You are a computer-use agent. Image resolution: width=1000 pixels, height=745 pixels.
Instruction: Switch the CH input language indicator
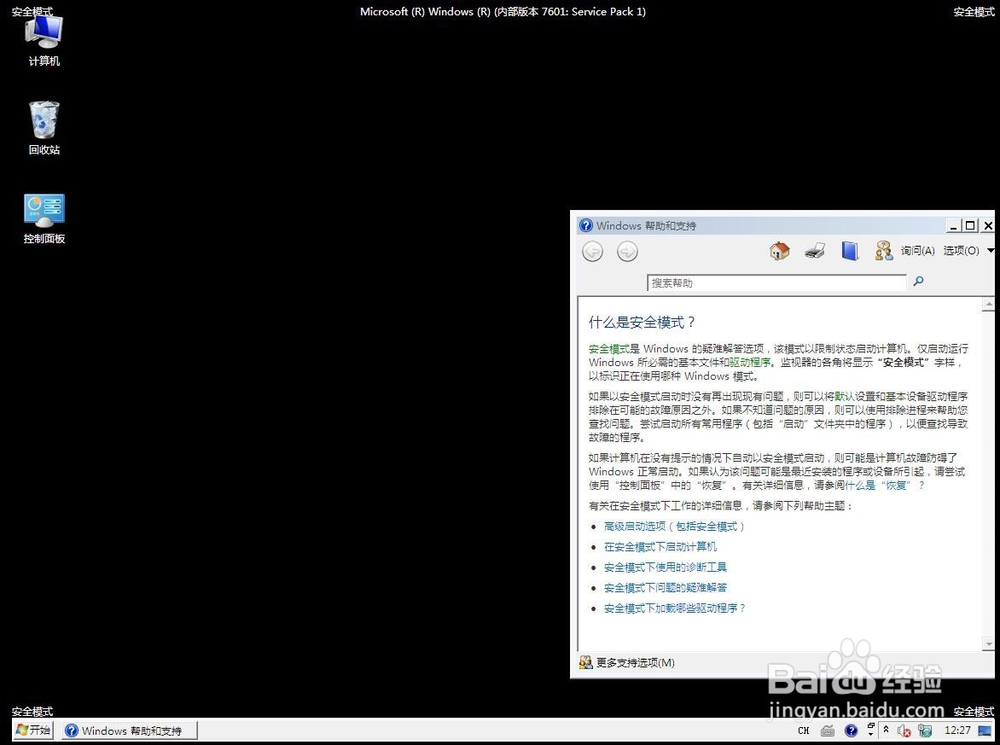(803, 731)
